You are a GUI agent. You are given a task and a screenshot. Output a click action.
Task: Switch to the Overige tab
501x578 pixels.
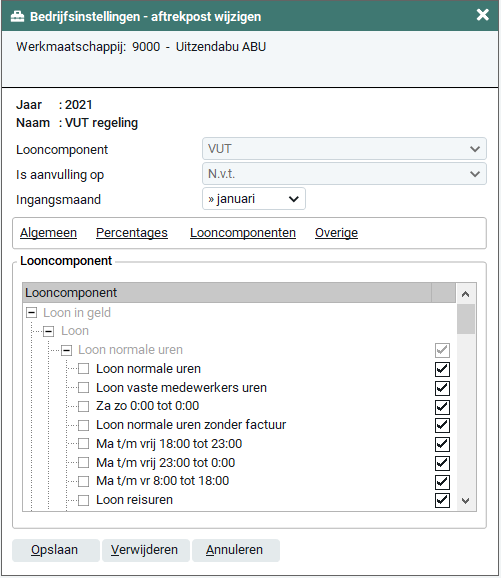336,233
